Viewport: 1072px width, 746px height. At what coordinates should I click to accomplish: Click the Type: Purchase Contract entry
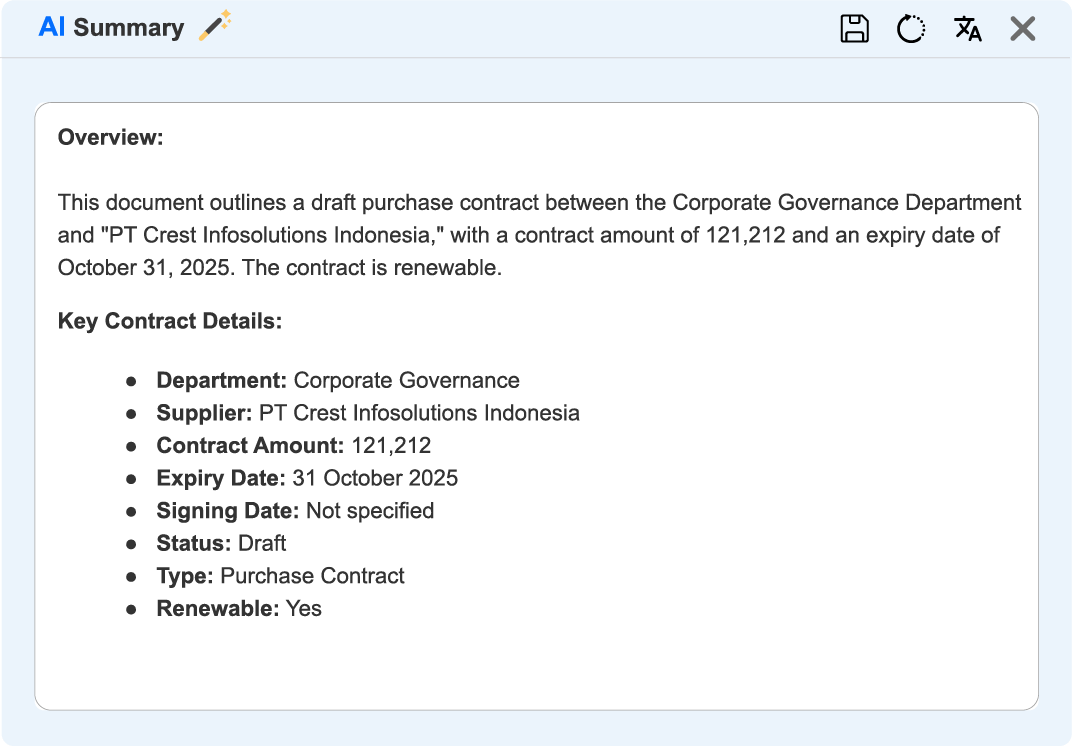(x=280, y=576)
